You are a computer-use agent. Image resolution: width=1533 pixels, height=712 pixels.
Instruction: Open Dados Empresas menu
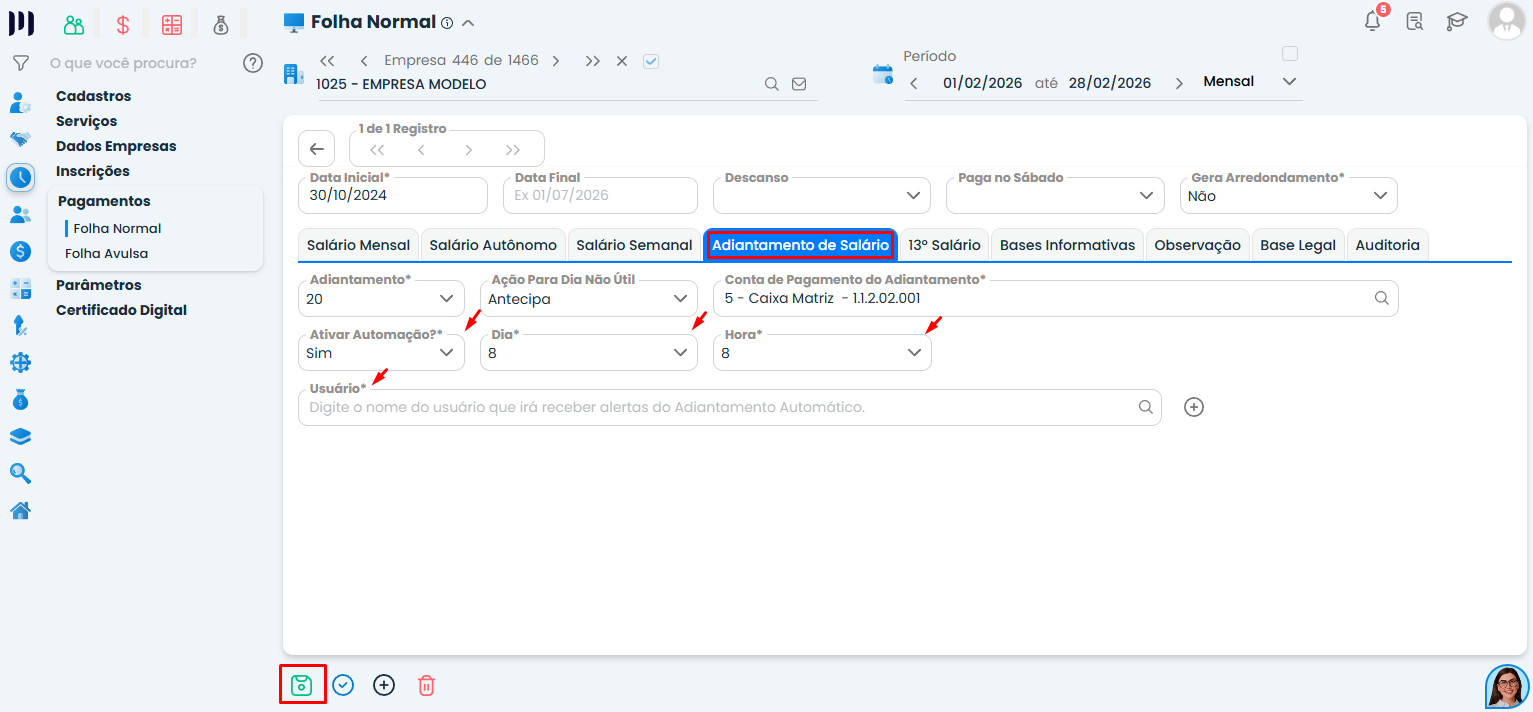point(116,146)
